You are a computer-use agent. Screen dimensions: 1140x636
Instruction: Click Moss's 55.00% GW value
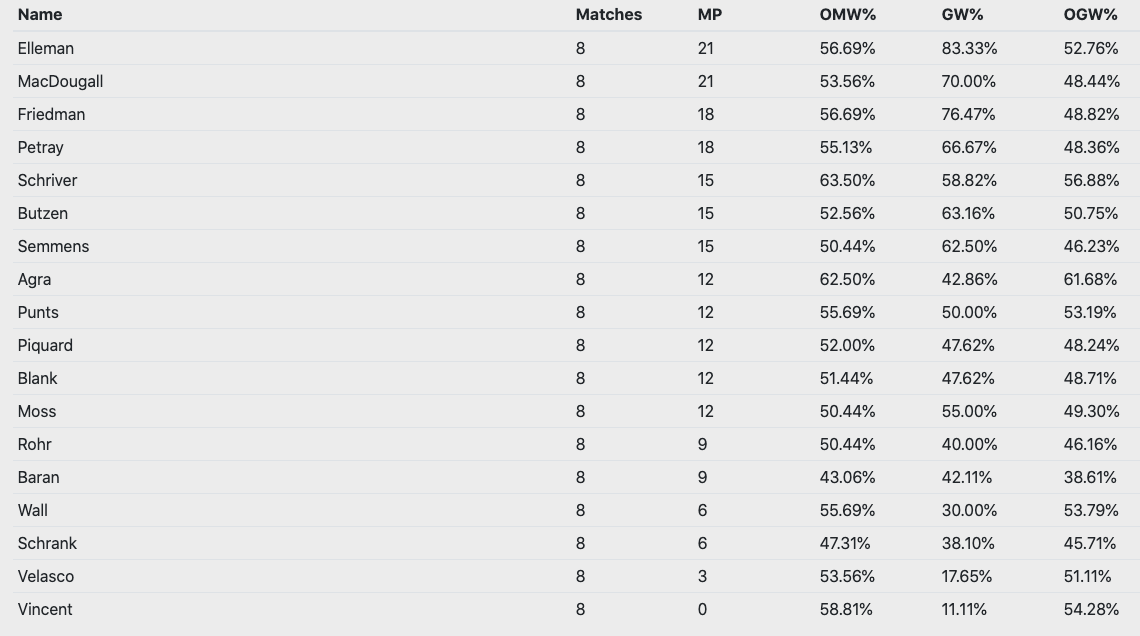[x=969, y=411]
